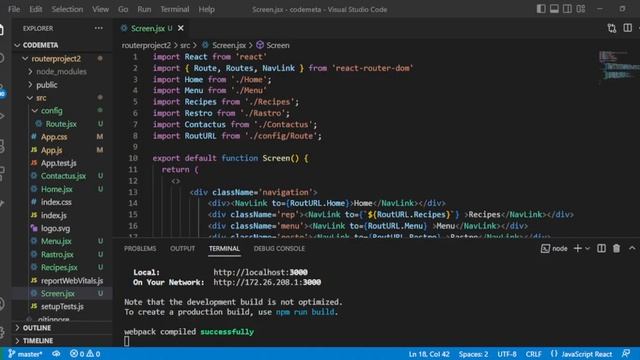This screenshot has height=360, width=640.
Task: Switch to the TERMINAL panel tab
Action: tap(224, 249)
